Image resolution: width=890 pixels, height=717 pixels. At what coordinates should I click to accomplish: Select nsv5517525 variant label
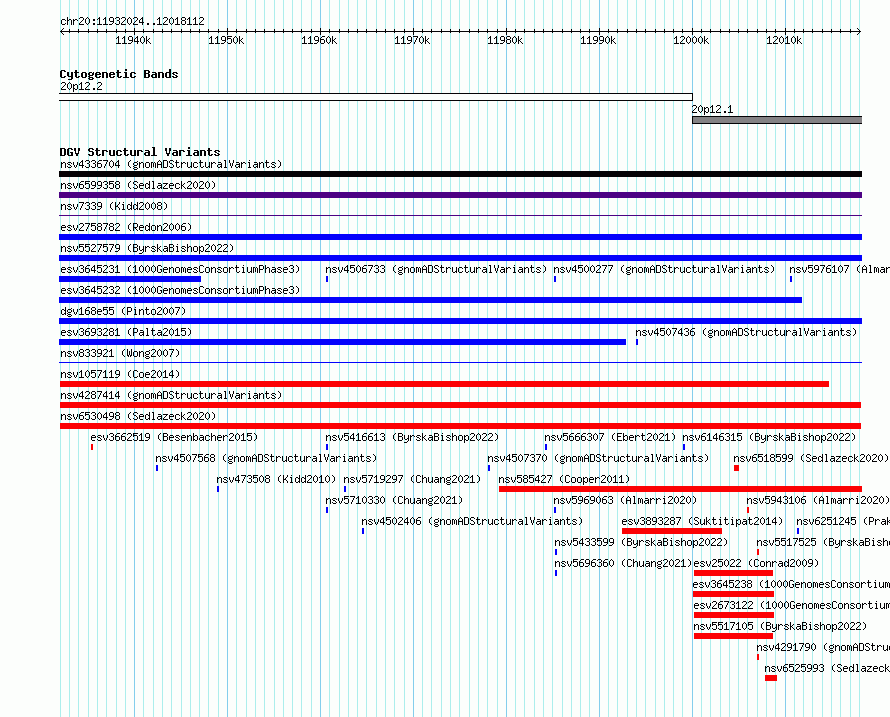coord(823,543)
